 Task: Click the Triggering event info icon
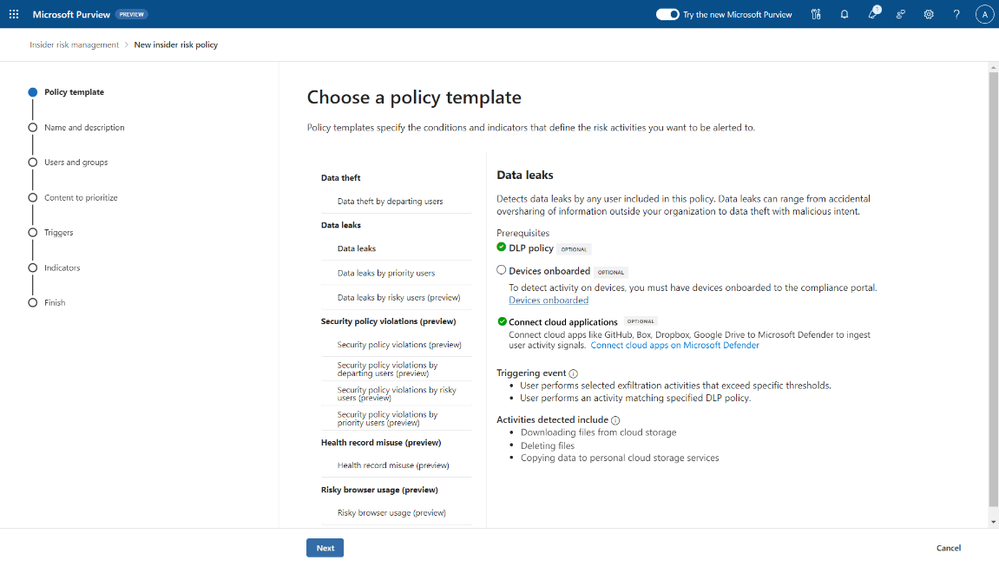573,373
